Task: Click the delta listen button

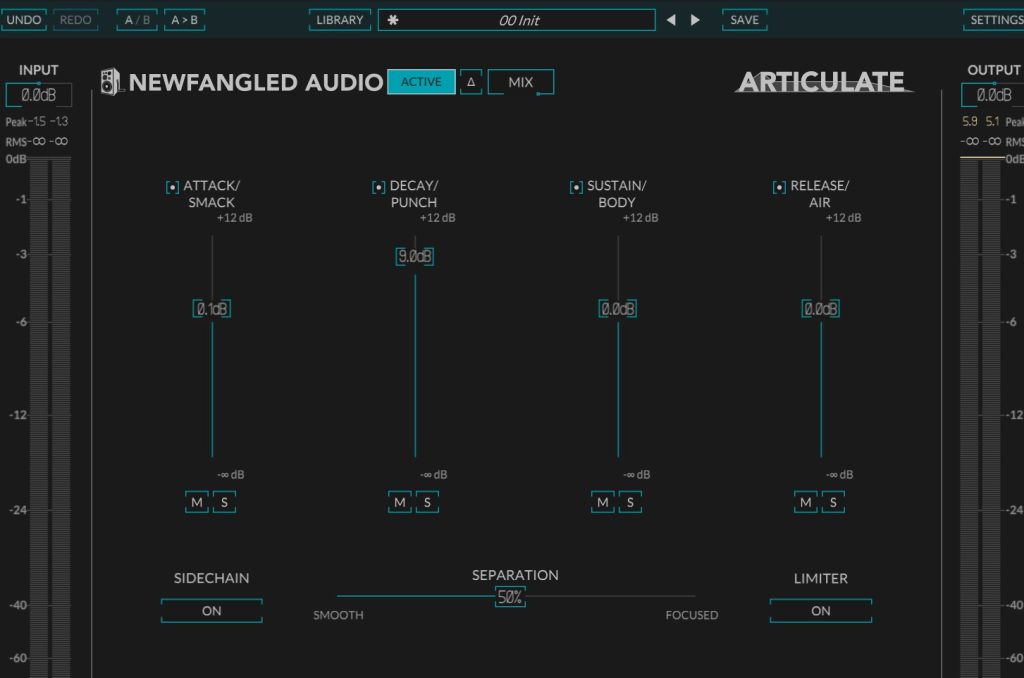Action: click(x=471, y=82)
